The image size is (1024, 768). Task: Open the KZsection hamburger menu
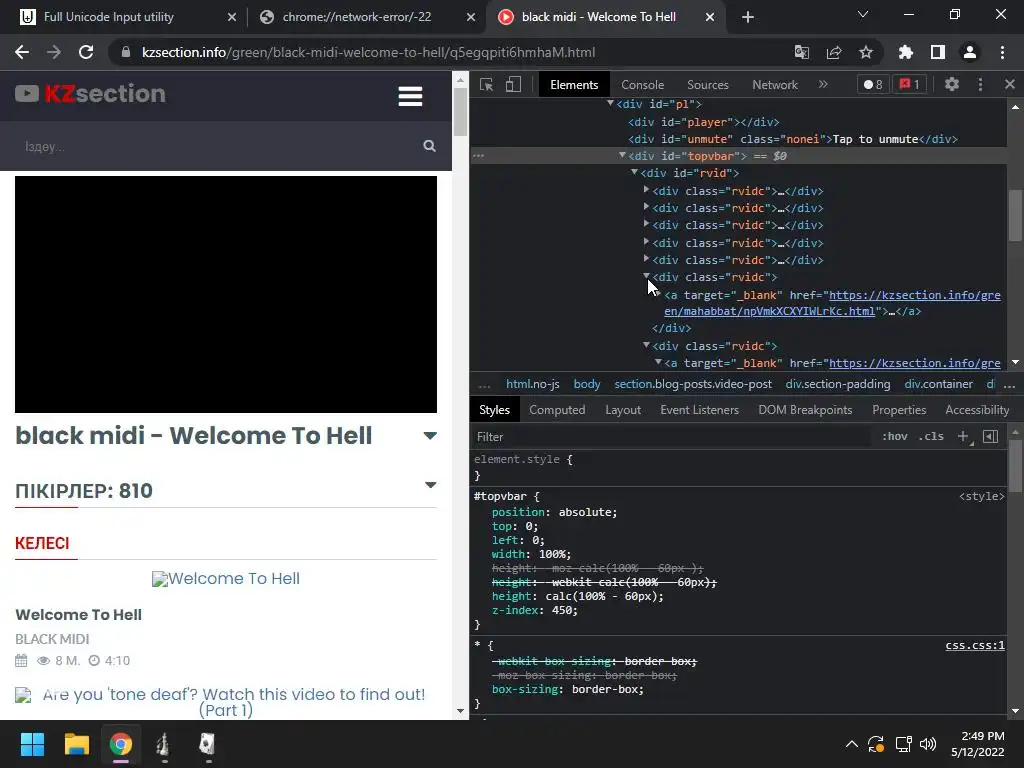tap(410, 96)
